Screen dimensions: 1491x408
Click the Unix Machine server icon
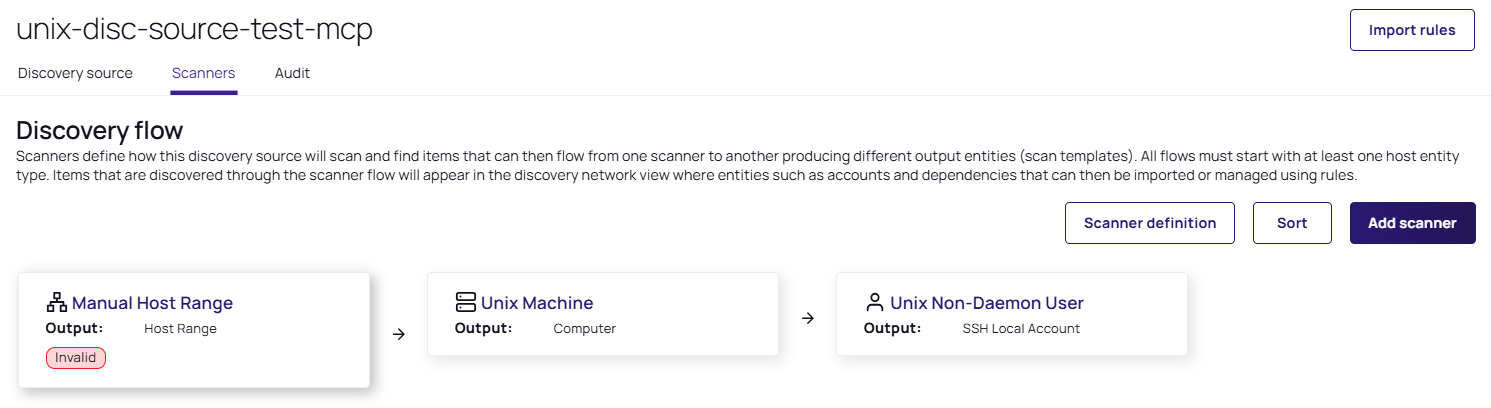466,302
